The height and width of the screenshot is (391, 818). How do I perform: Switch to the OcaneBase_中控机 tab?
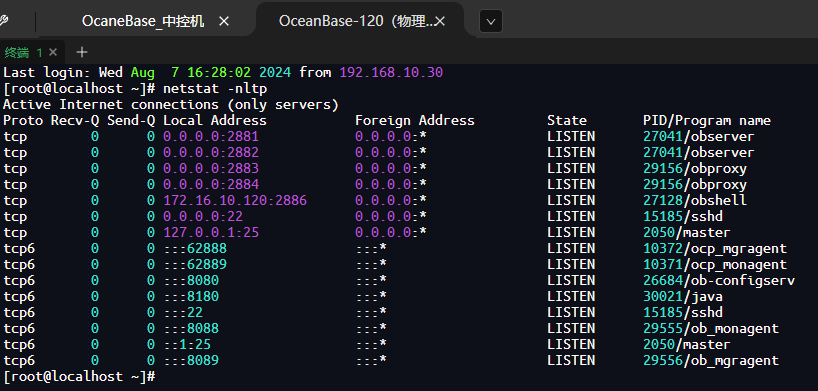[x=142, y=21]
